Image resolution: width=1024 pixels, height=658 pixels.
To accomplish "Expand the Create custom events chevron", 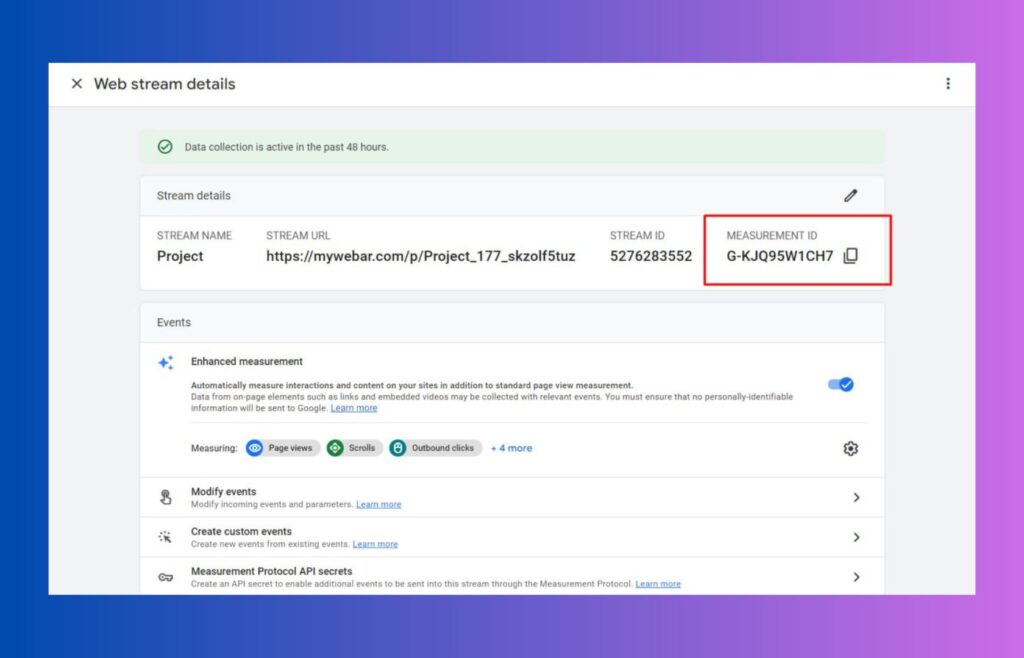I will [x=856, y=537].
